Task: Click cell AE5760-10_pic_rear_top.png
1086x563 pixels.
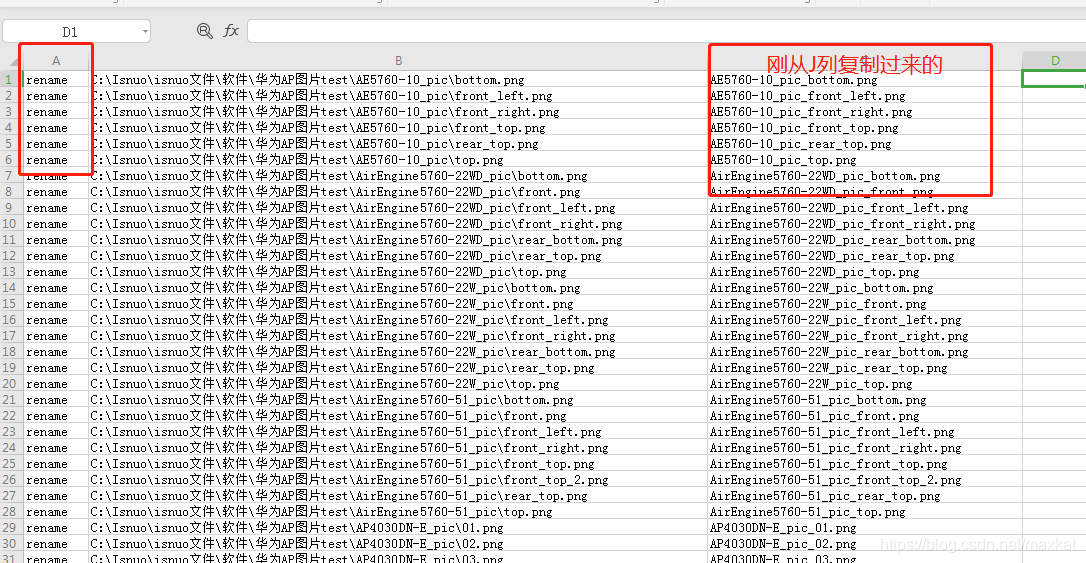Action: (865, 143)
